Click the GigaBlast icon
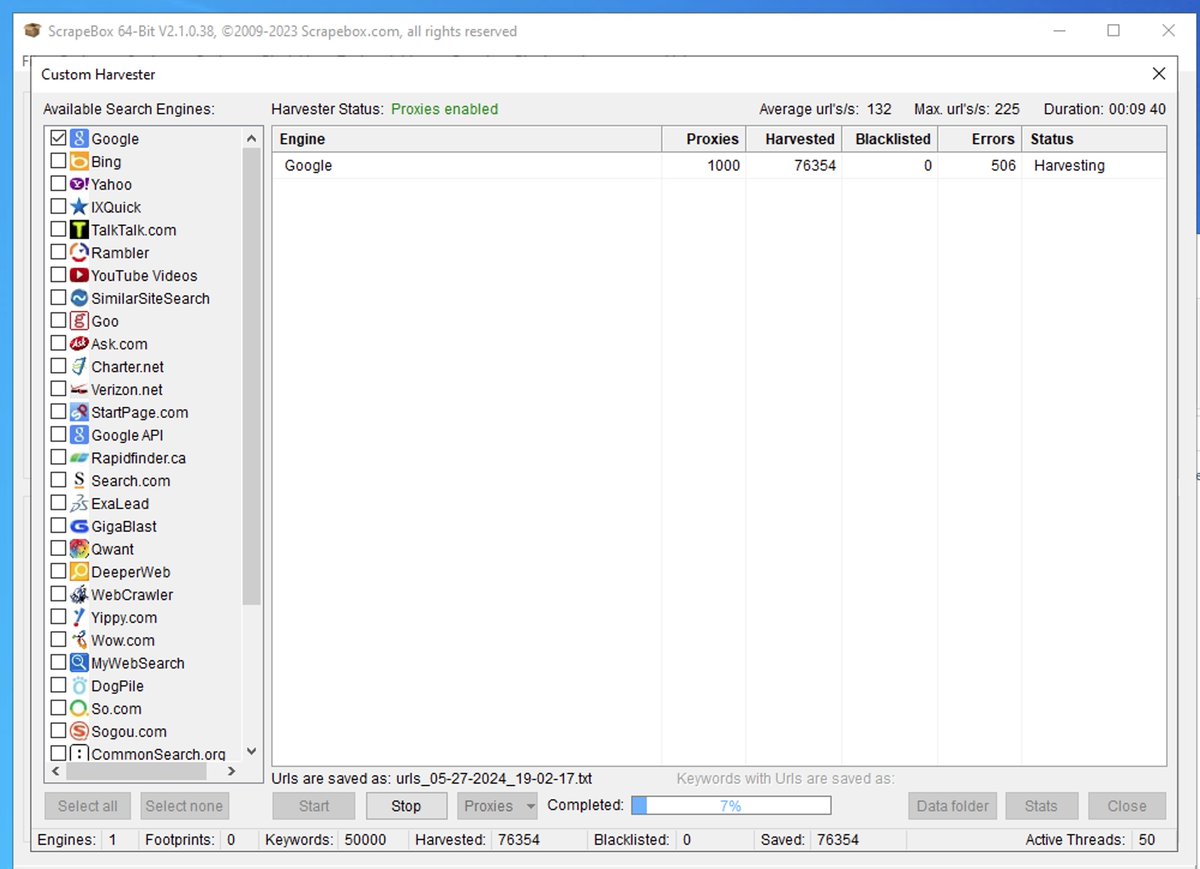1200x869 pixels. click(79, 526)
